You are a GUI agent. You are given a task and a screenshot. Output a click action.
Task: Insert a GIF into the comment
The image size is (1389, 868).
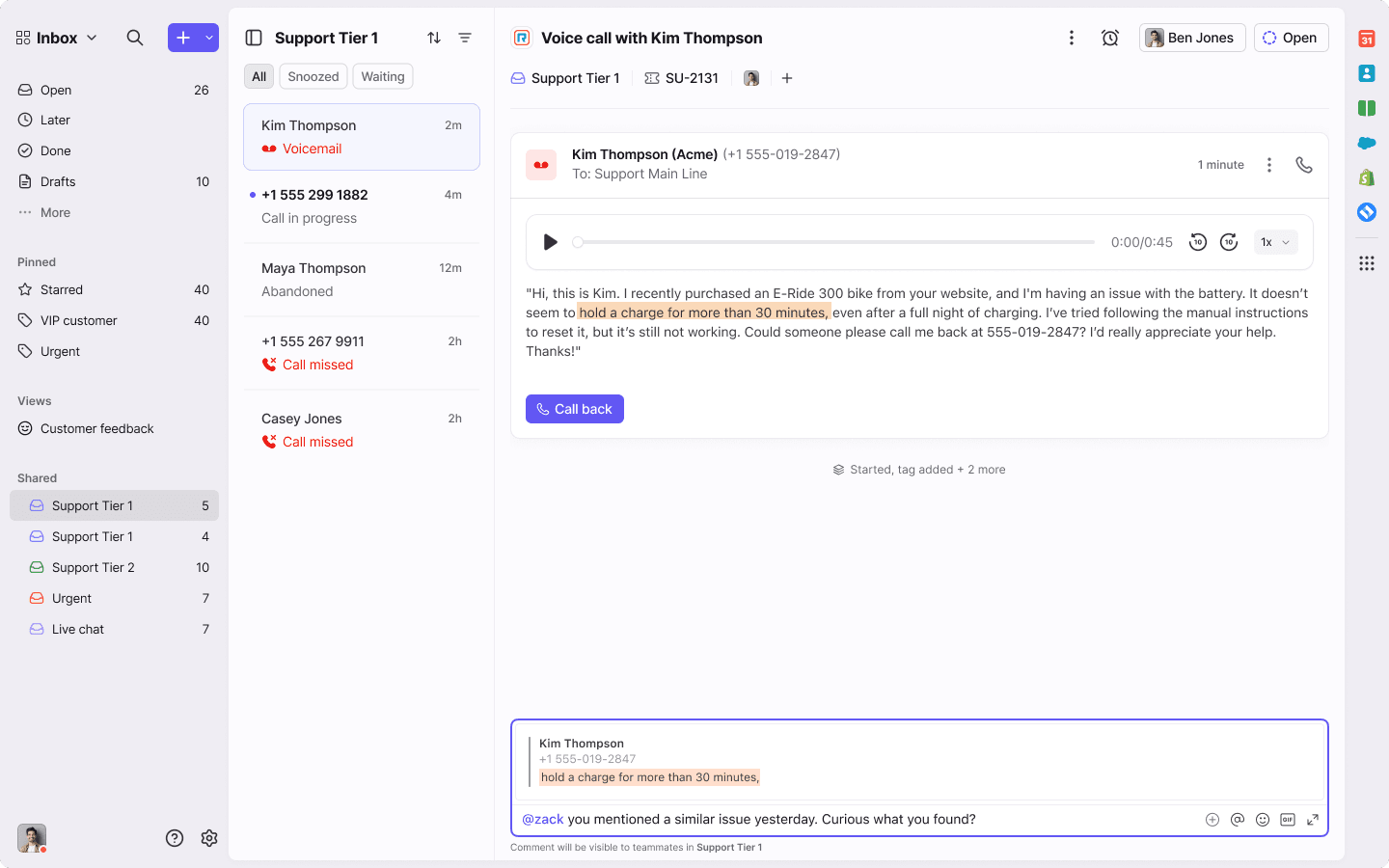pos(1288,819)
